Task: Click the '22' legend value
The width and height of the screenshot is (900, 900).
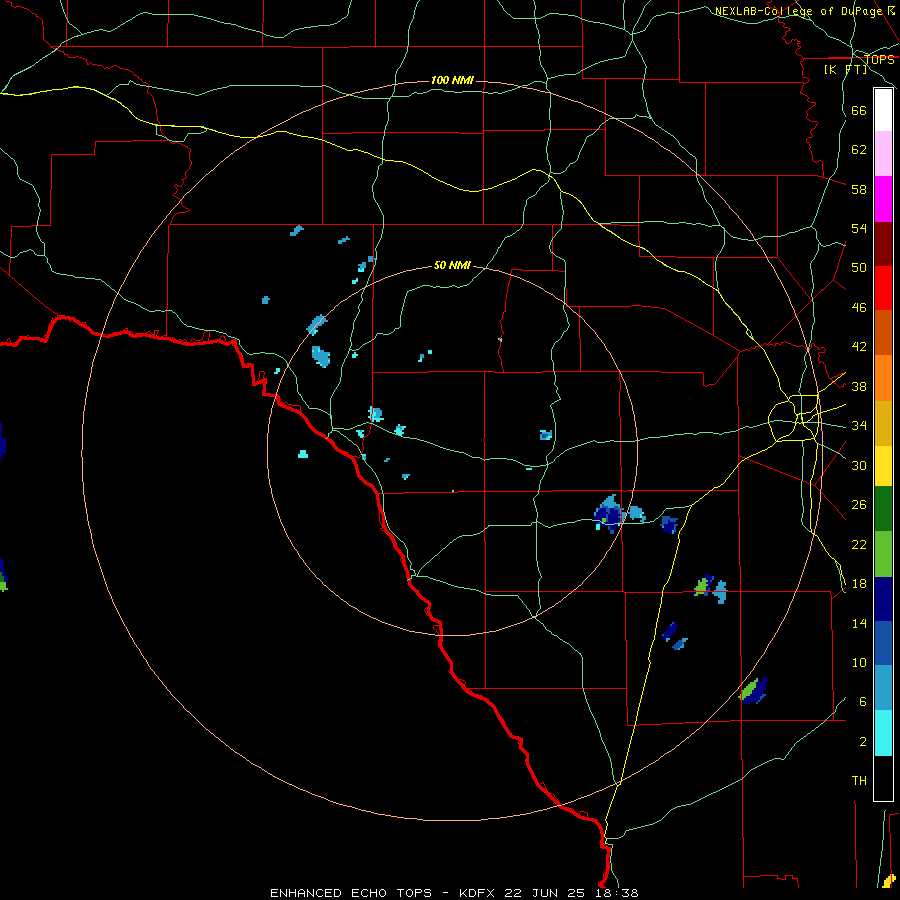Action: click(x=859, y=544)
